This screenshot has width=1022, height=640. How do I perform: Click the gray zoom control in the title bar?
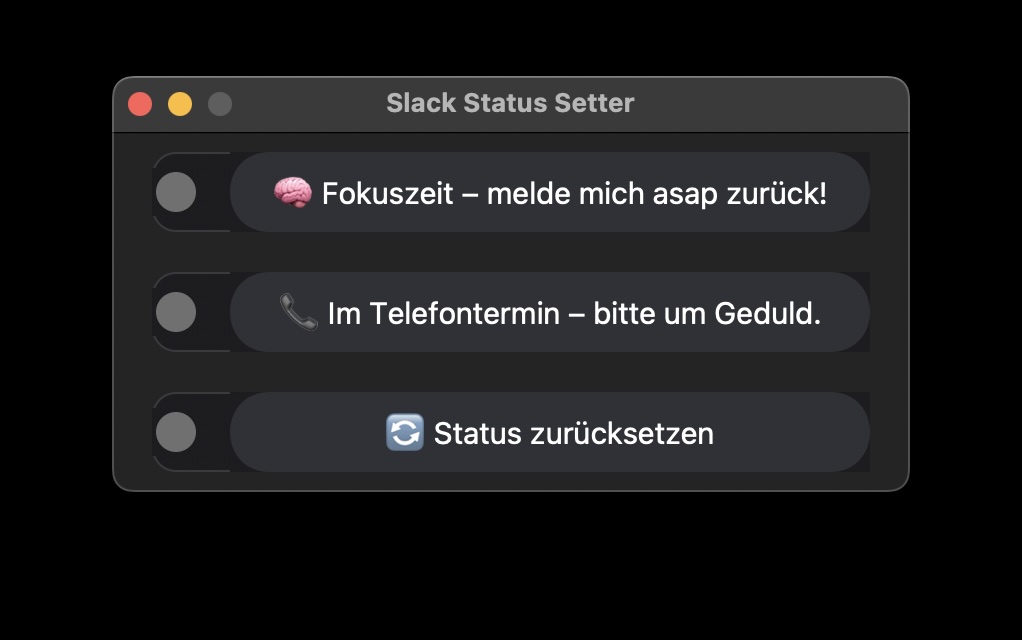point(219,102)
